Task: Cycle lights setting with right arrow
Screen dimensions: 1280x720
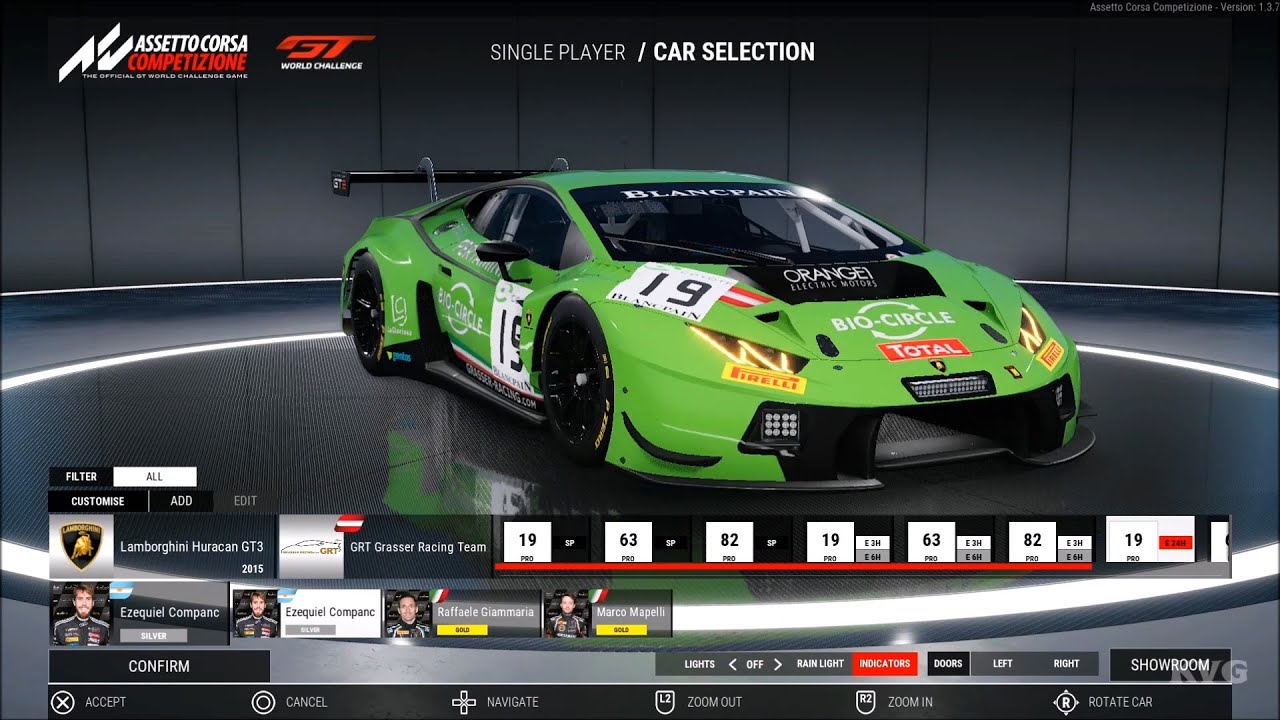Action: [x=778, y=664]
